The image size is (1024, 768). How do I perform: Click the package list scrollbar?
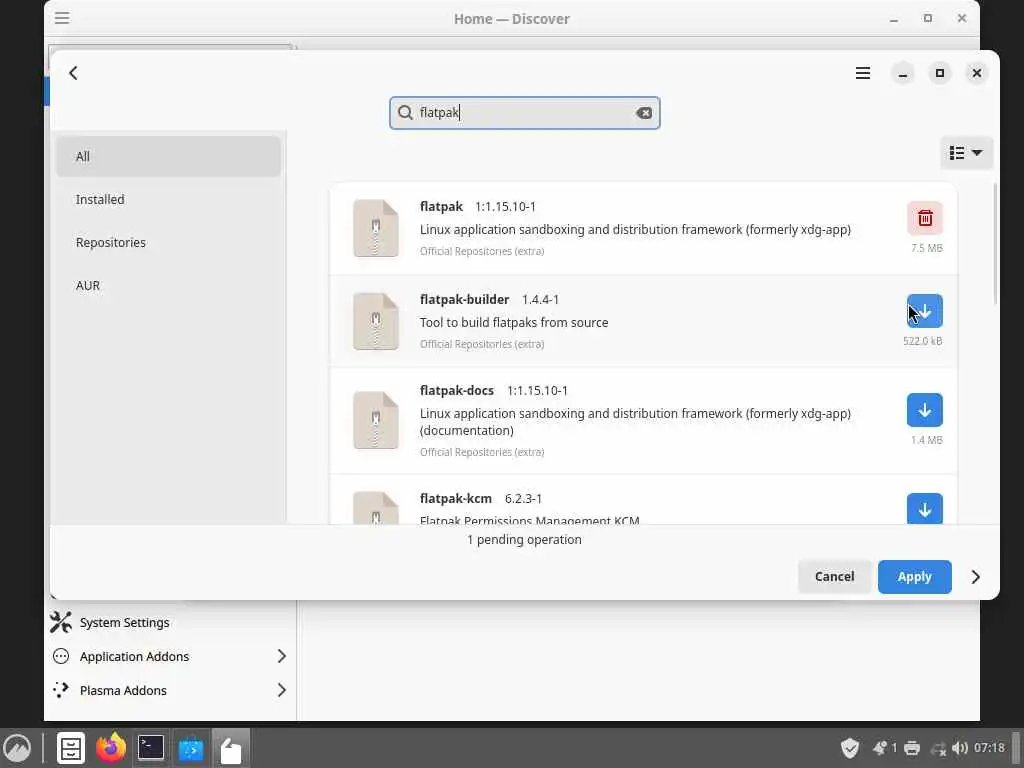point(995,245)
